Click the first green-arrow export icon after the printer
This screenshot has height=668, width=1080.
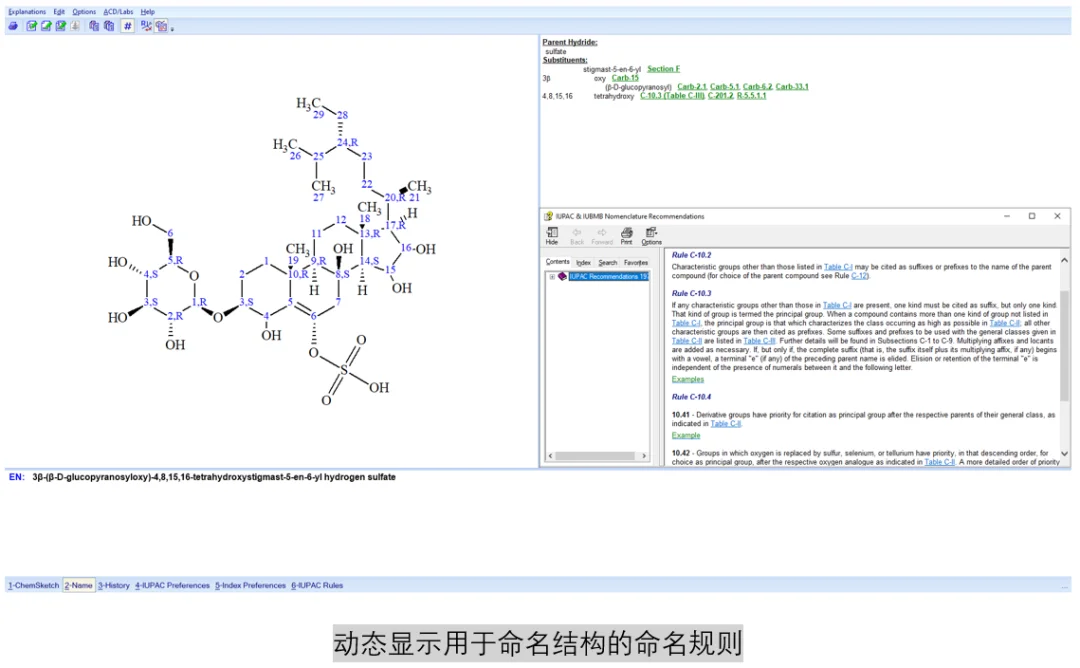tap(32, 26)
